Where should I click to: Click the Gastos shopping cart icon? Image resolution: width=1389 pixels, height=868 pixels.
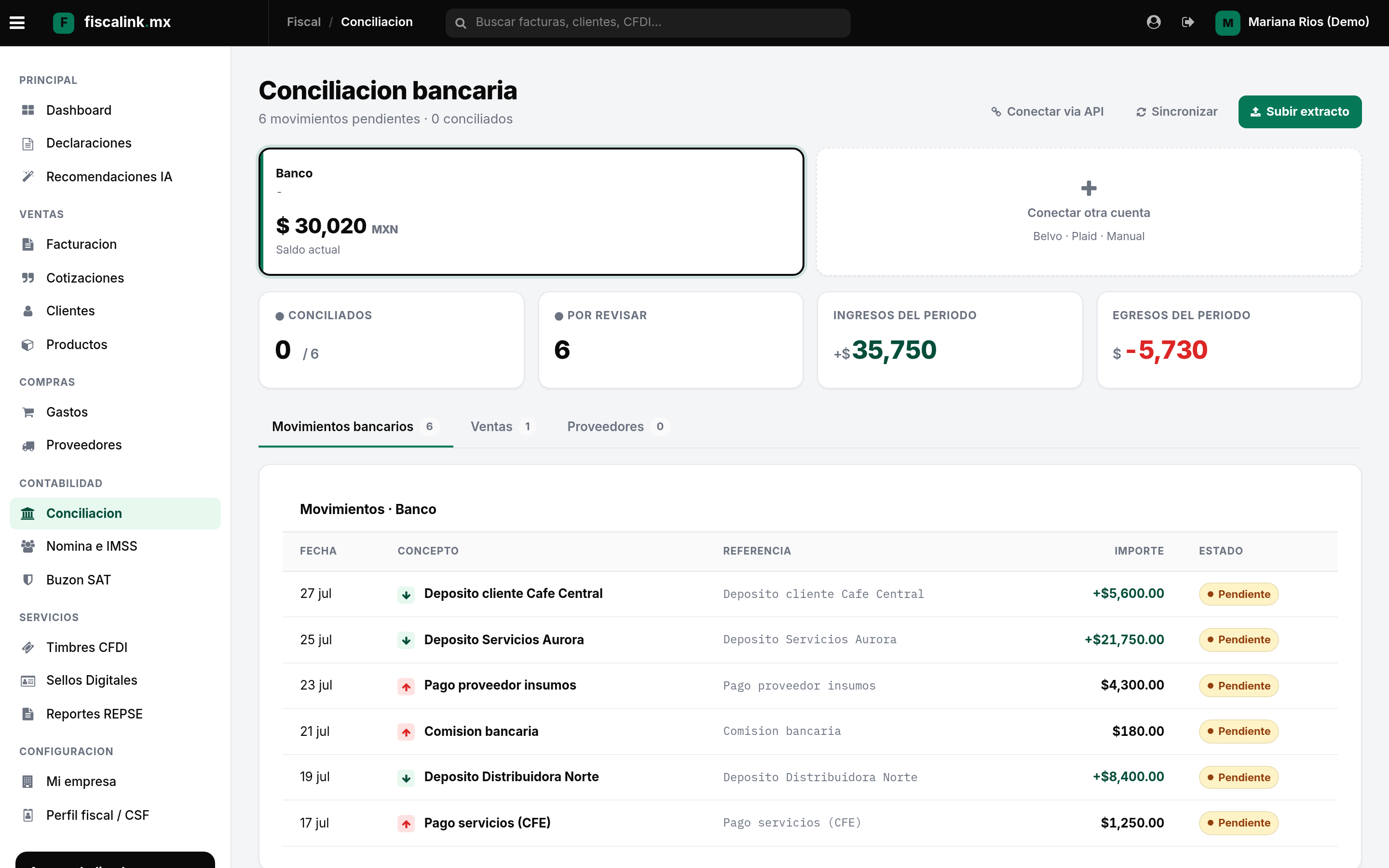point(27,412)
